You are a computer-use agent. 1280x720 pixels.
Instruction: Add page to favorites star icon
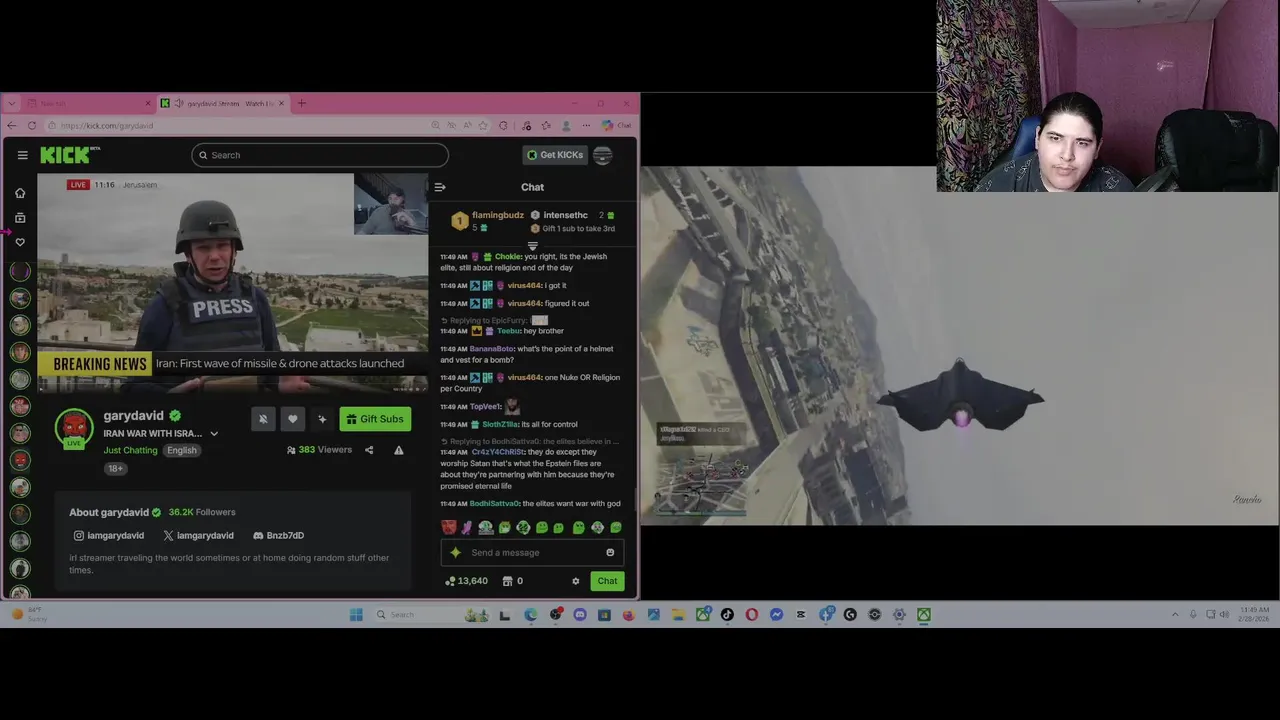483,126
